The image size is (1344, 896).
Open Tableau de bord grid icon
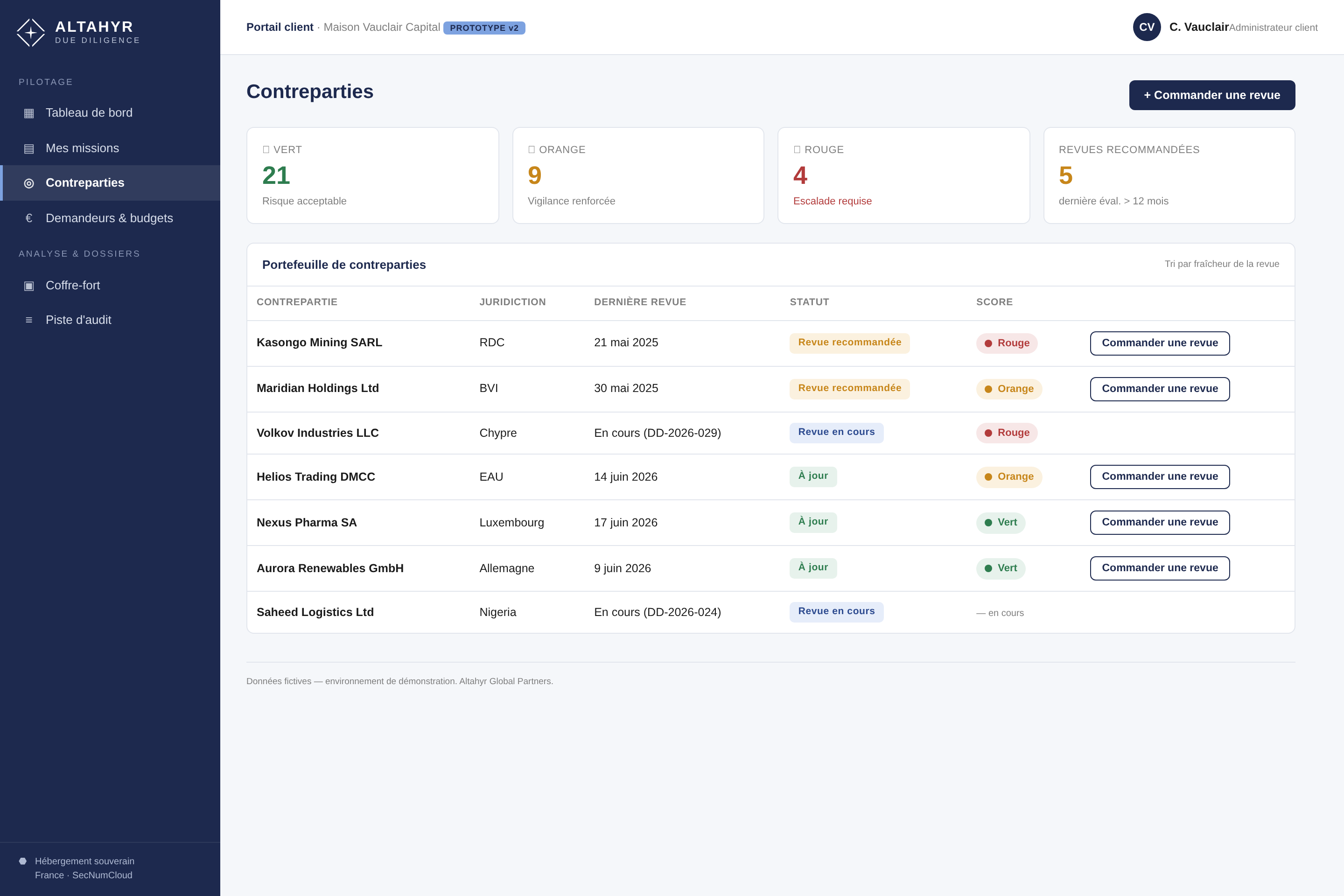(x=28, y=113)
